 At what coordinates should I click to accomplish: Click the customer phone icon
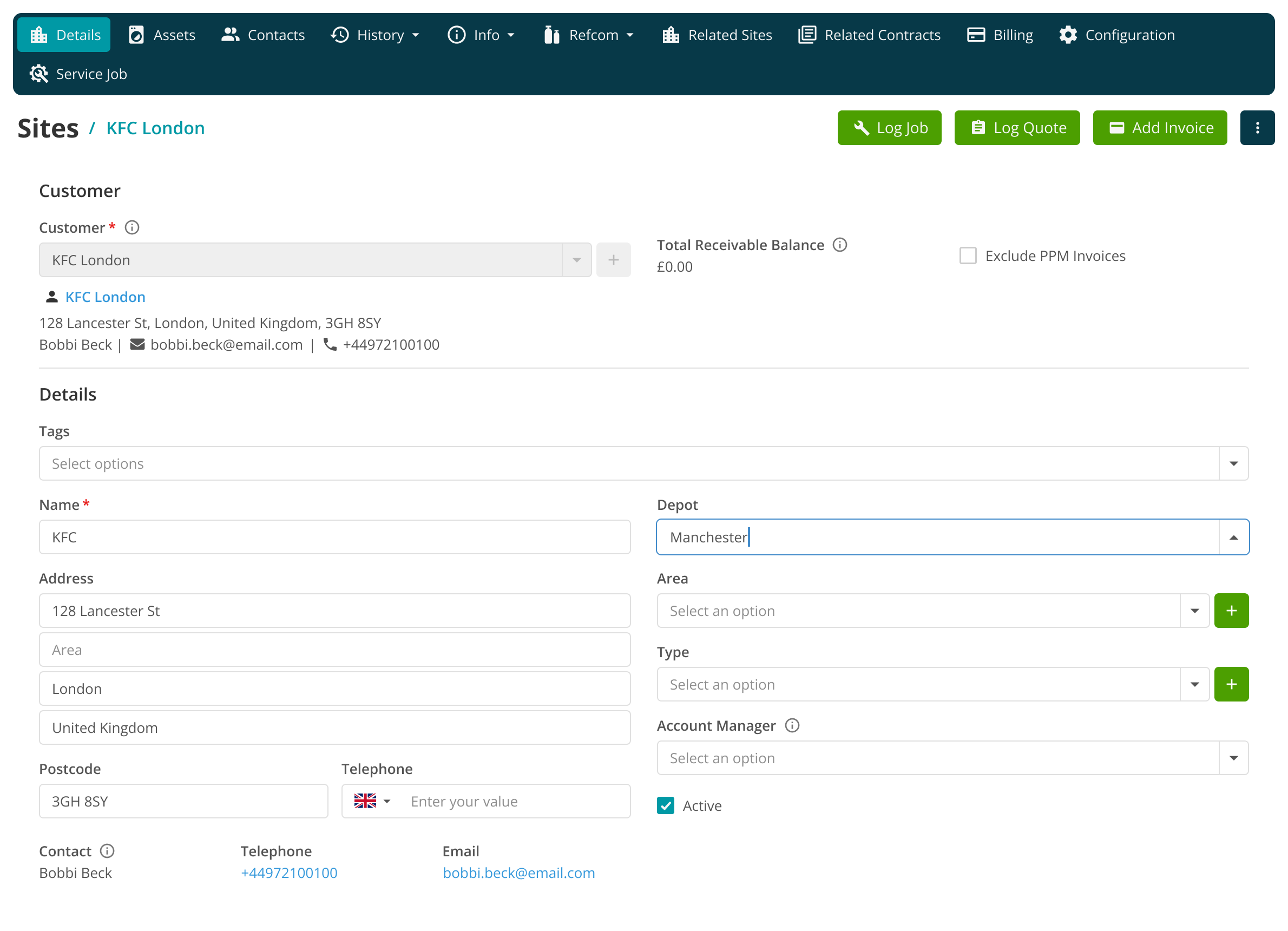tap(330, 345)
